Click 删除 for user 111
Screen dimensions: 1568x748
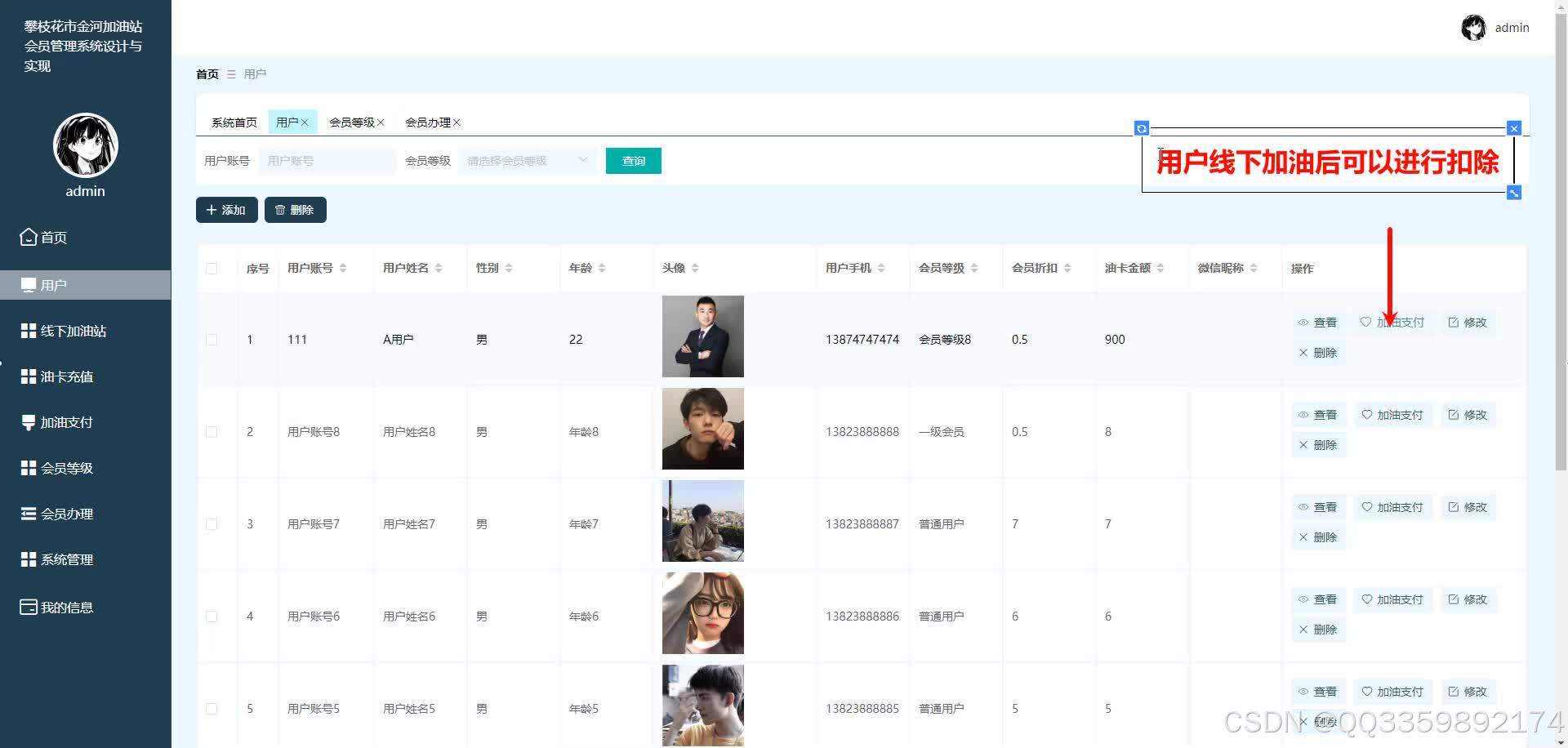point(1317,353)
